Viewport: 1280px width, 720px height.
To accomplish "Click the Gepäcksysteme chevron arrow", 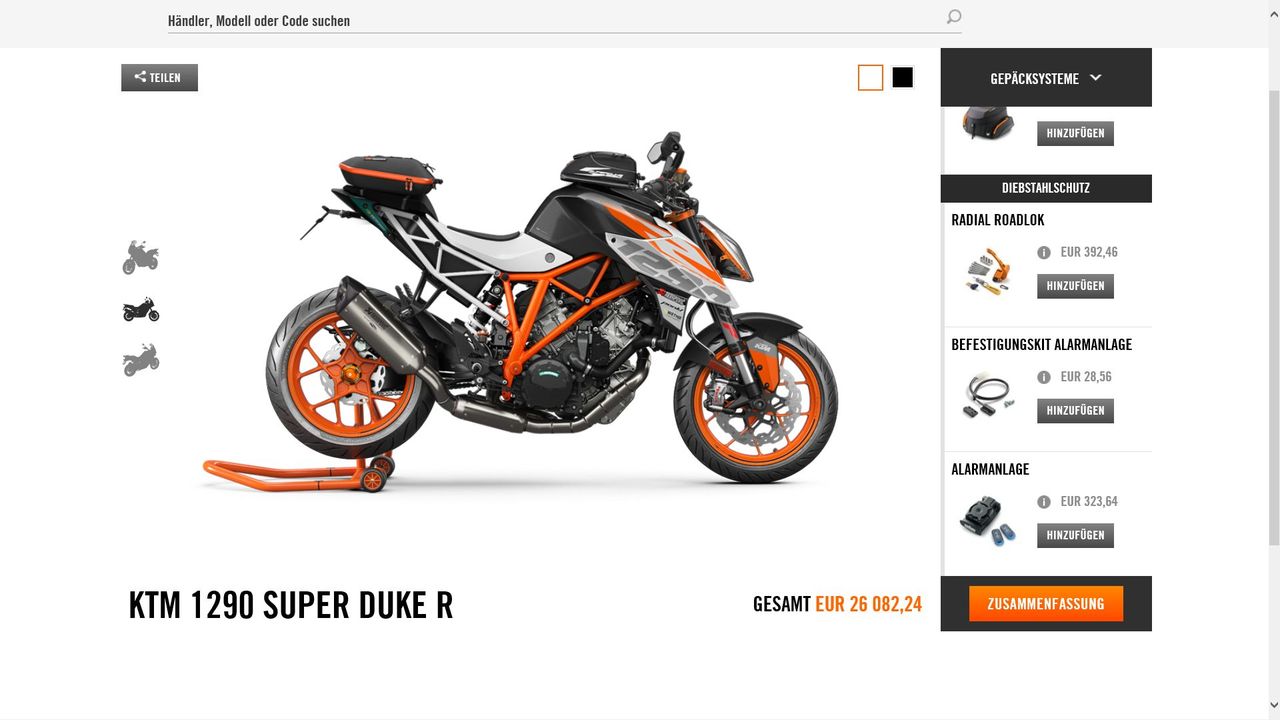I will (1095, 77).
